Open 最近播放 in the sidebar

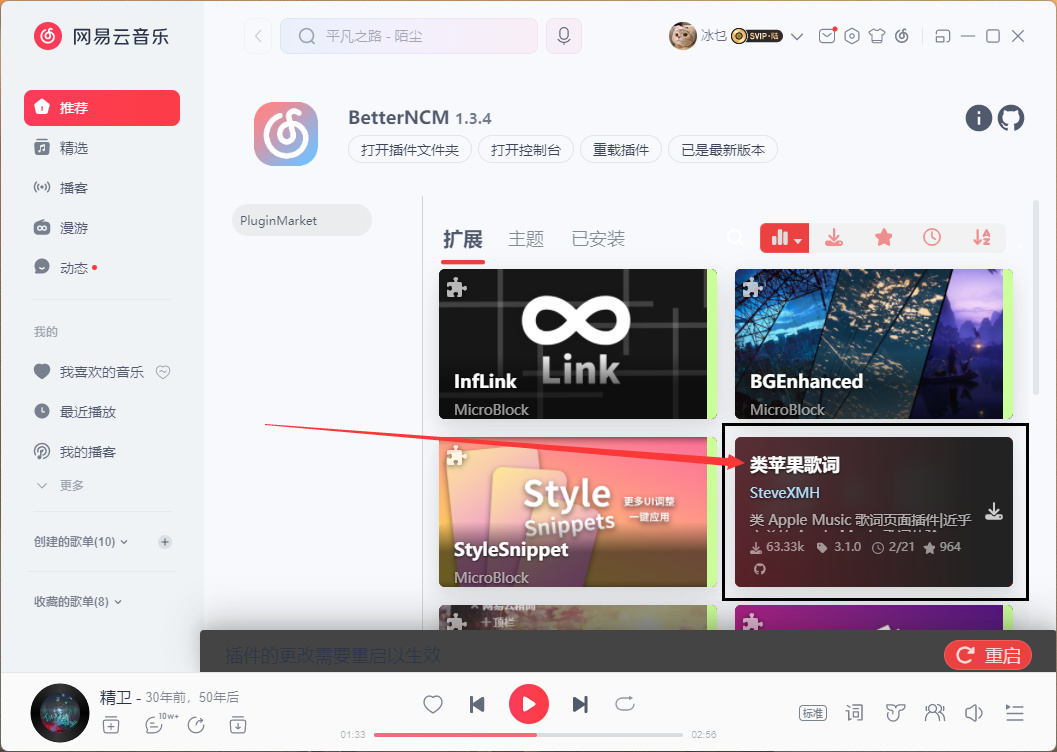pos(102,412)
